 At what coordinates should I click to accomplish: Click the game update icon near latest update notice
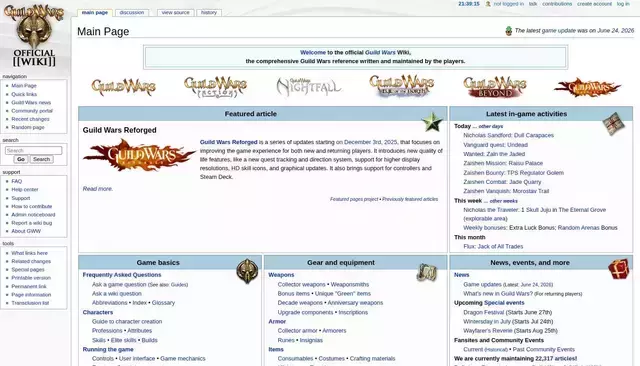(x=509, y=31)
